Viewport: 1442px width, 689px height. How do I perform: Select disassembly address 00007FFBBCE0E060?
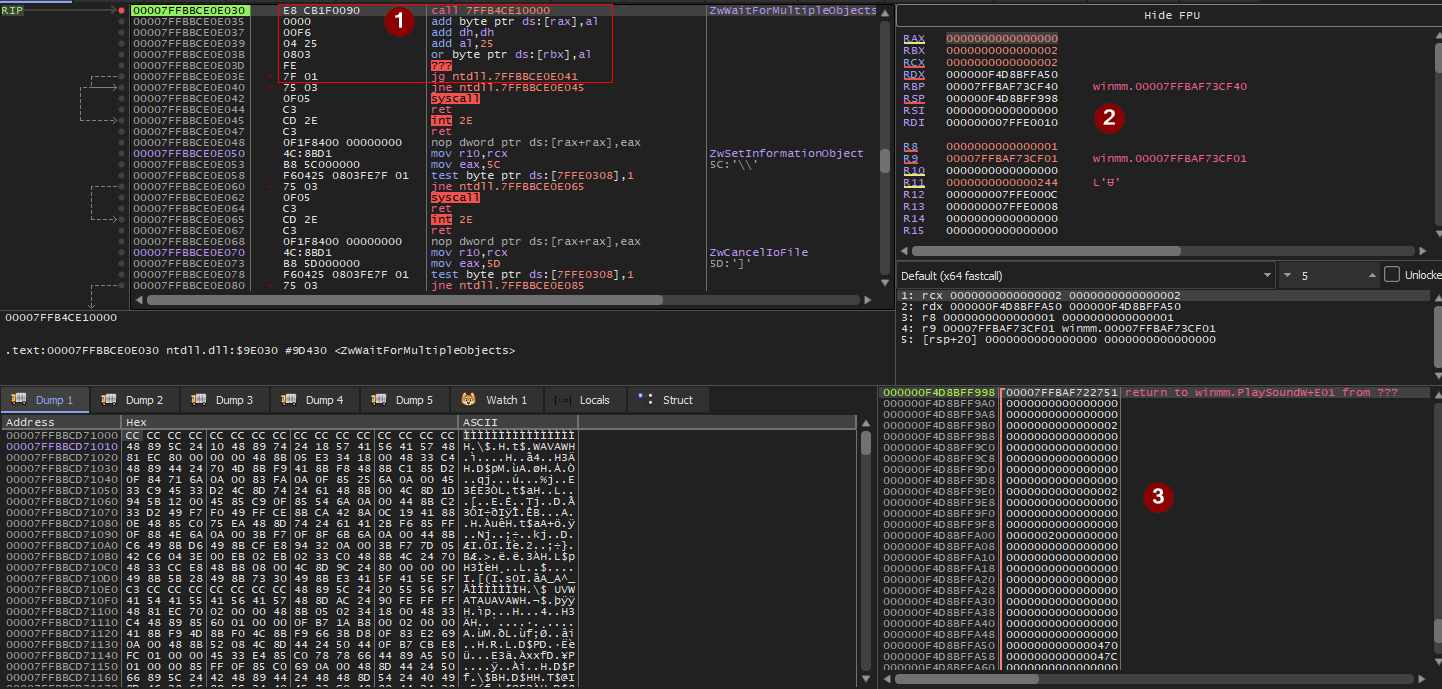187,186
